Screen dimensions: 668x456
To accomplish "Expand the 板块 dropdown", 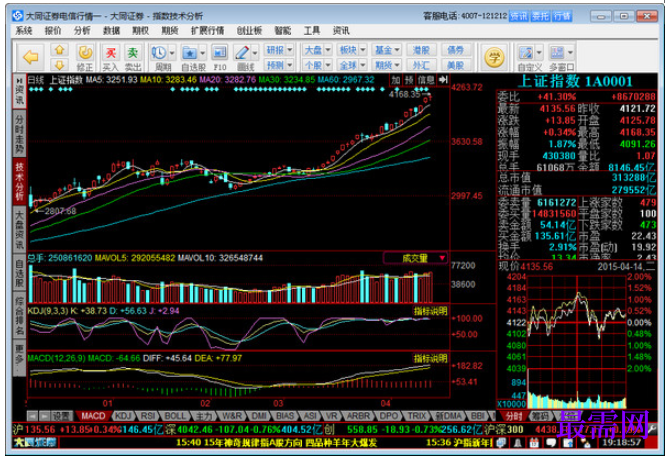I will 363,50.
